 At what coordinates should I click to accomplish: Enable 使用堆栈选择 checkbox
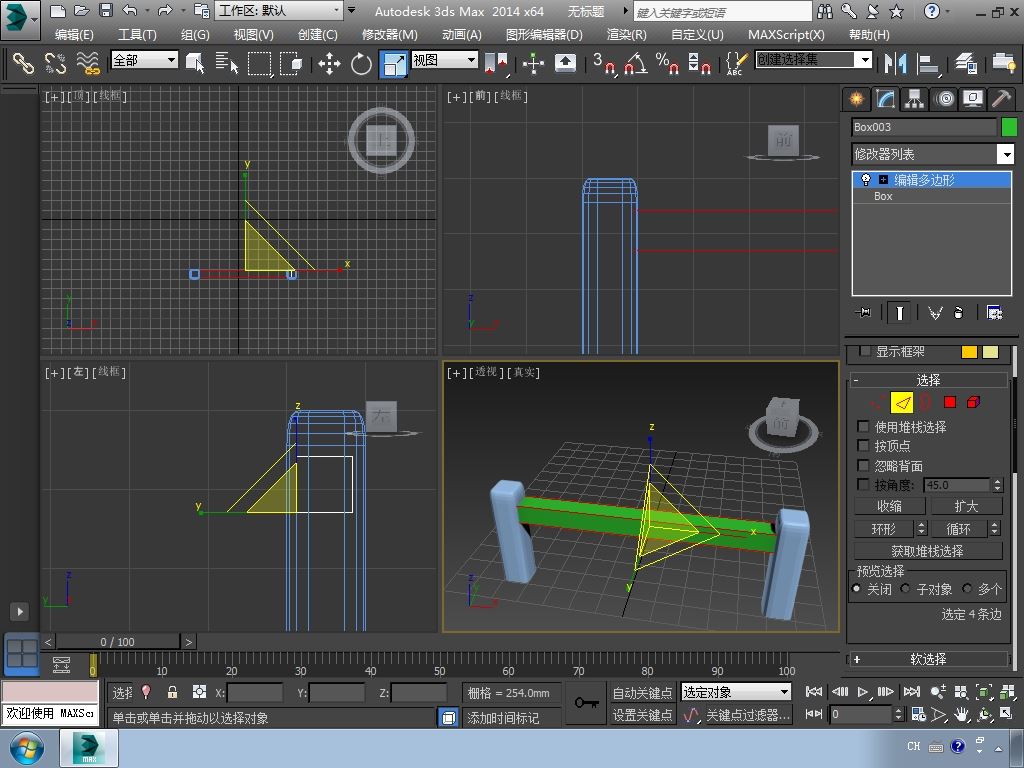(864, 427)
